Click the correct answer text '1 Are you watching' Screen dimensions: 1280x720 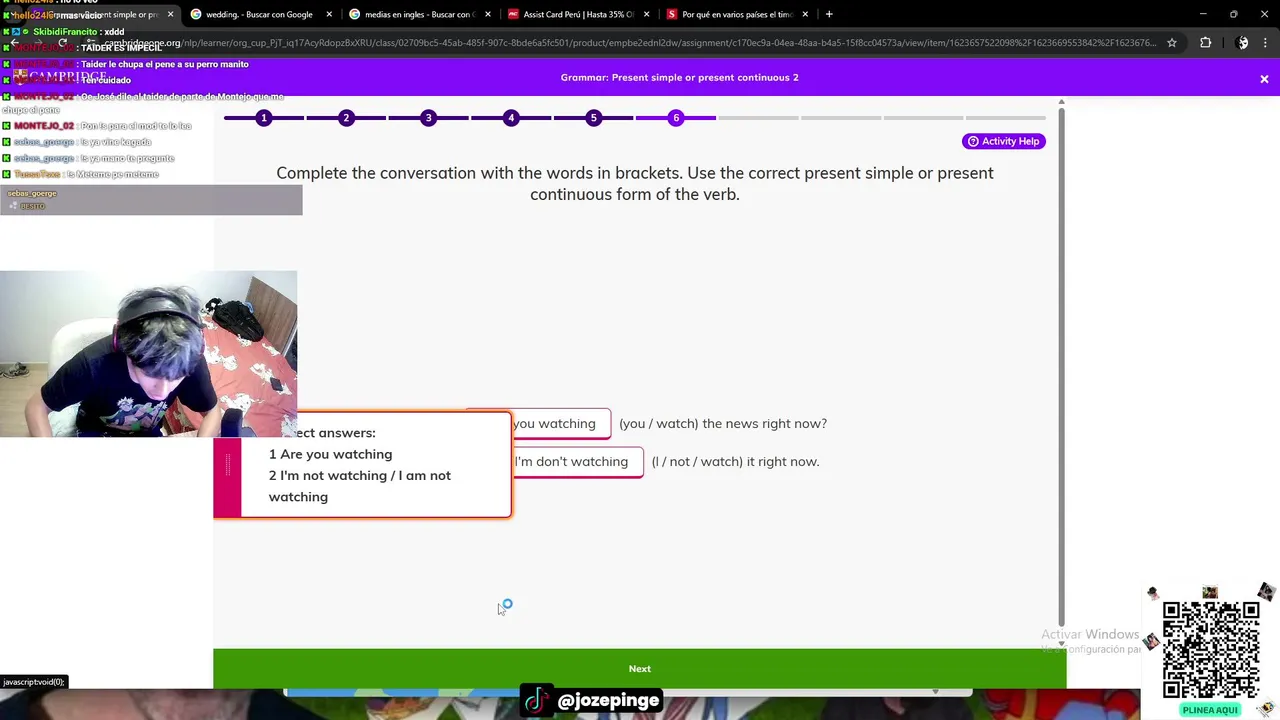tap(330, 454)
